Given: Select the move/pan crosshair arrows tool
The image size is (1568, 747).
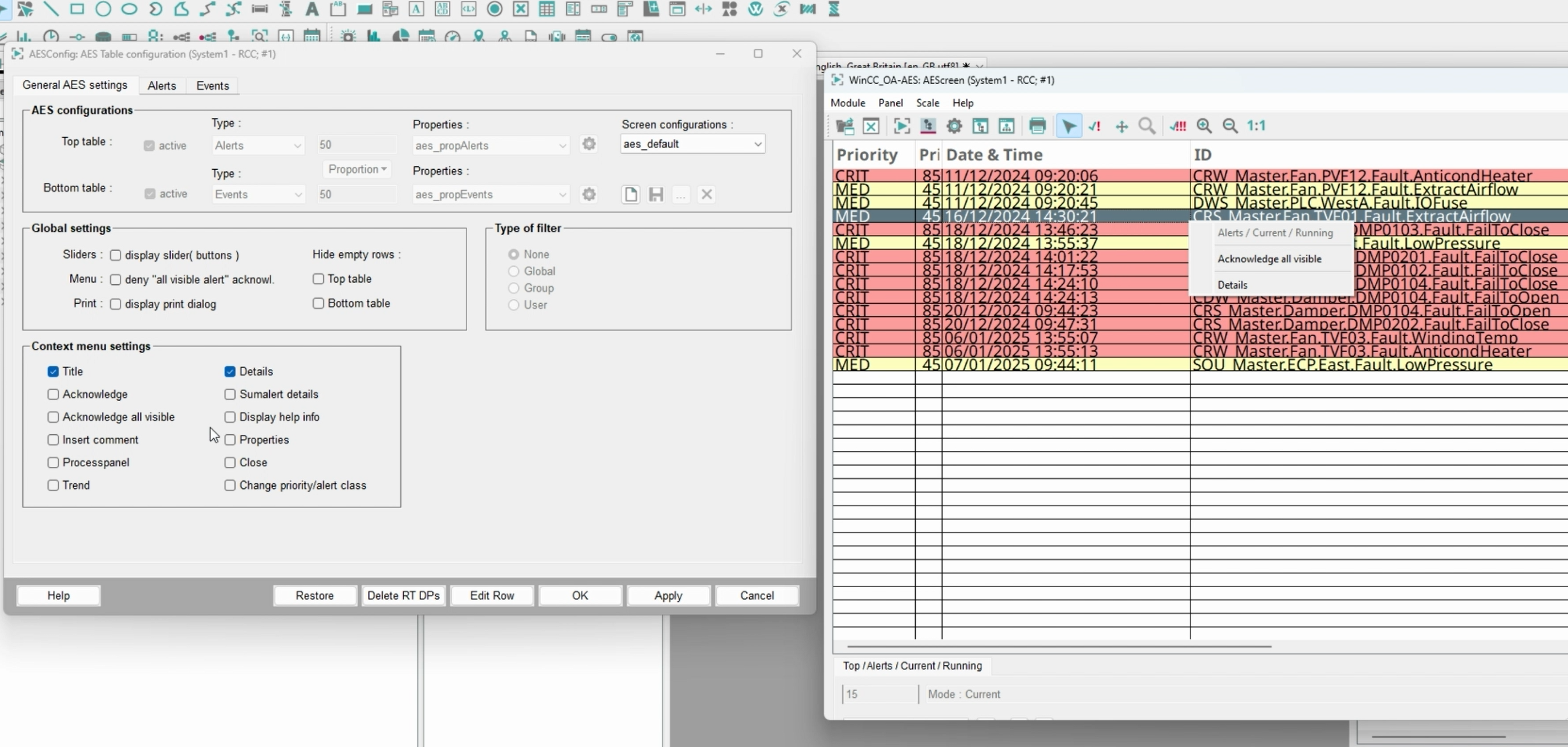Looking at the screenshot, I should (1121, 126).
